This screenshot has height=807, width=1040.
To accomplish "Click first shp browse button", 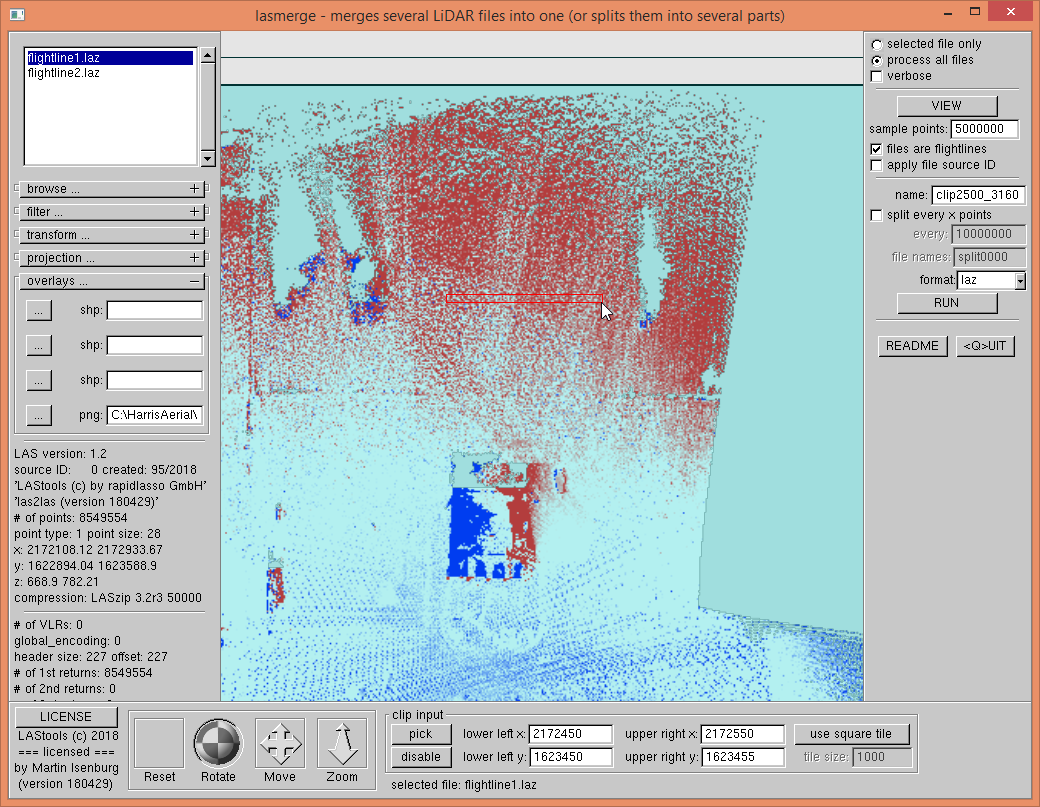I will (x=38, y=311).
